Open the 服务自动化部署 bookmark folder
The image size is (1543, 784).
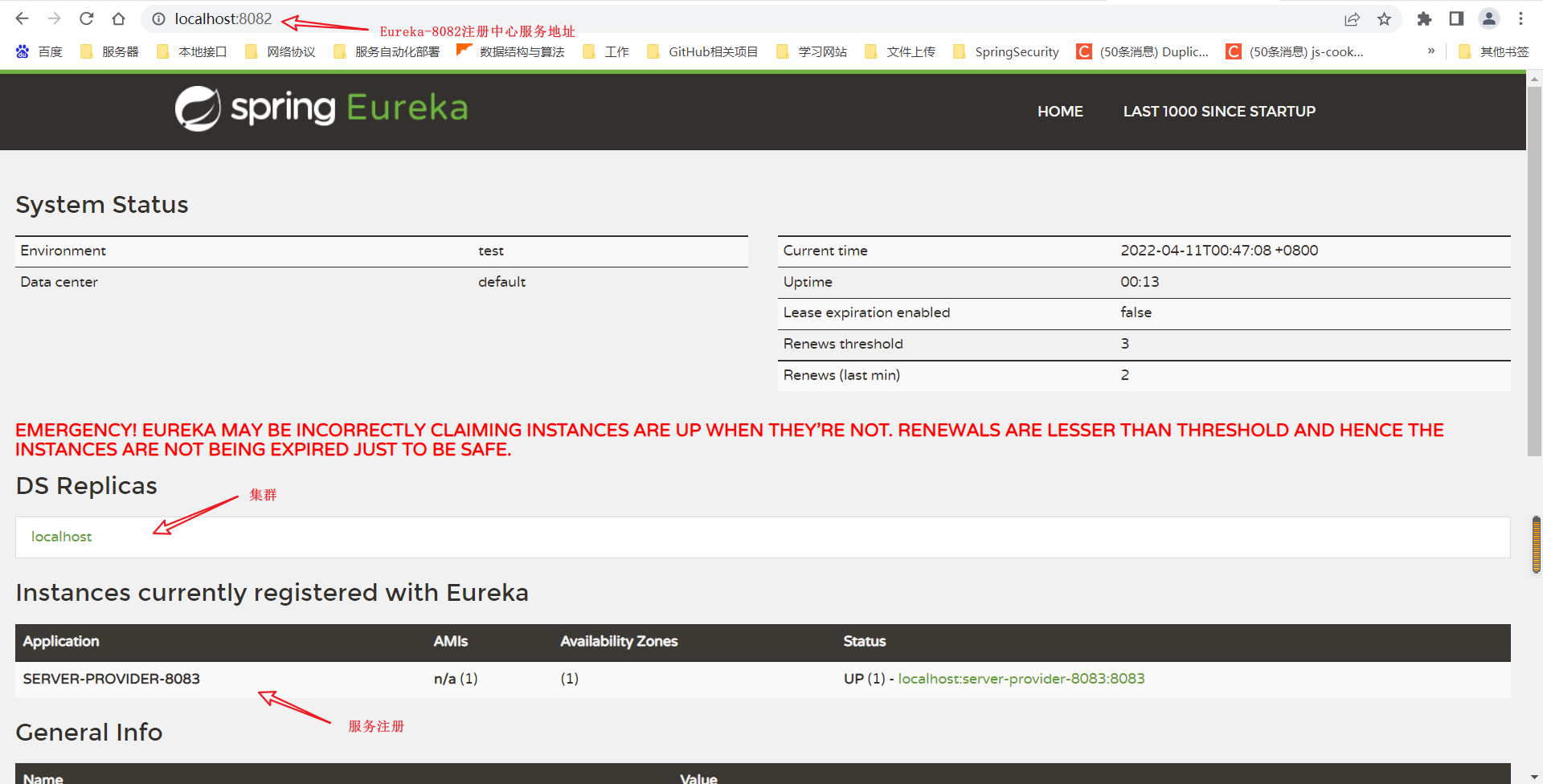(387, 51)
